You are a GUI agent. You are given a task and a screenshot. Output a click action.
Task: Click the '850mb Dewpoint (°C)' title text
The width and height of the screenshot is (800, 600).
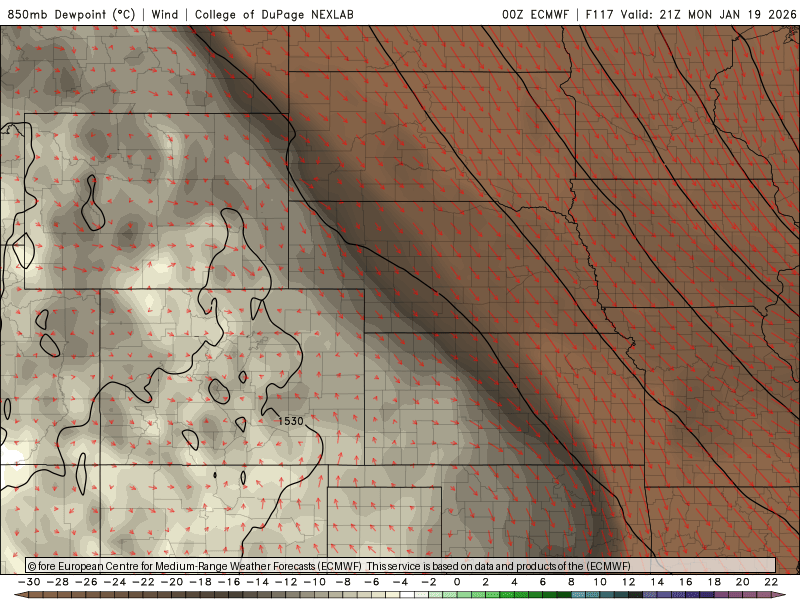click(71, 14)
